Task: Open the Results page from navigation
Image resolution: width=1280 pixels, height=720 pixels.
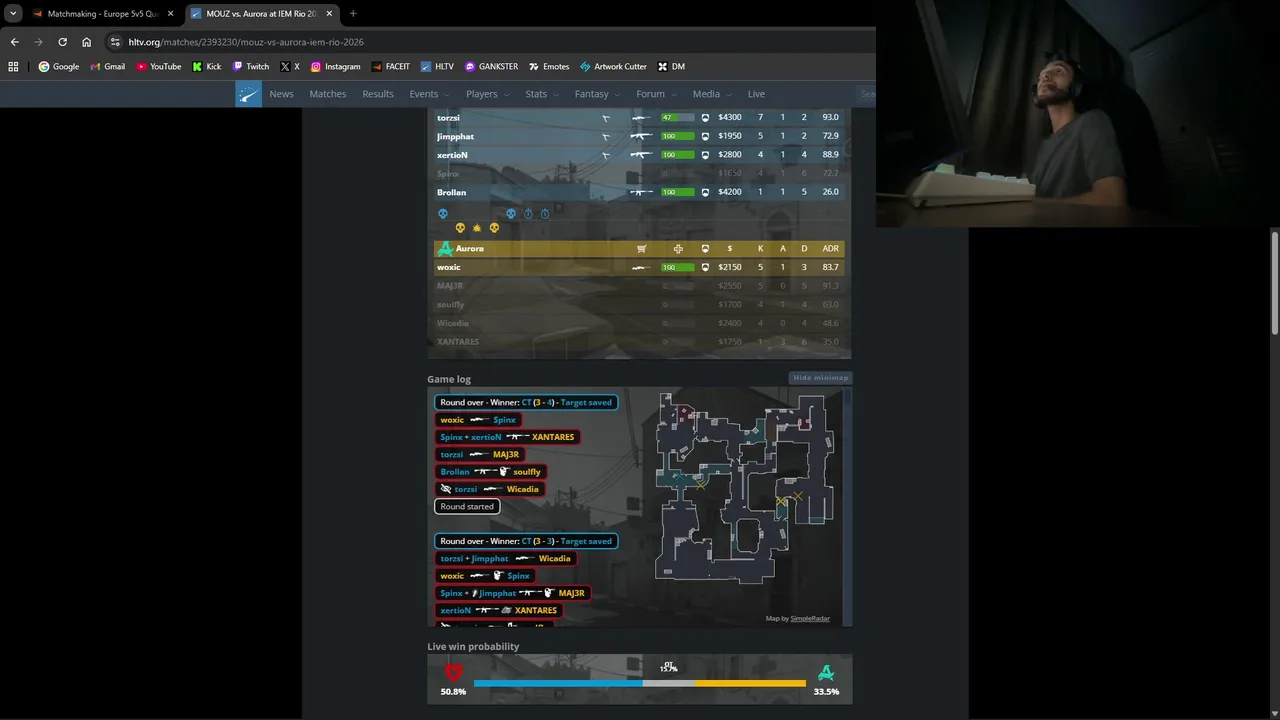Action: coord(378,94)
